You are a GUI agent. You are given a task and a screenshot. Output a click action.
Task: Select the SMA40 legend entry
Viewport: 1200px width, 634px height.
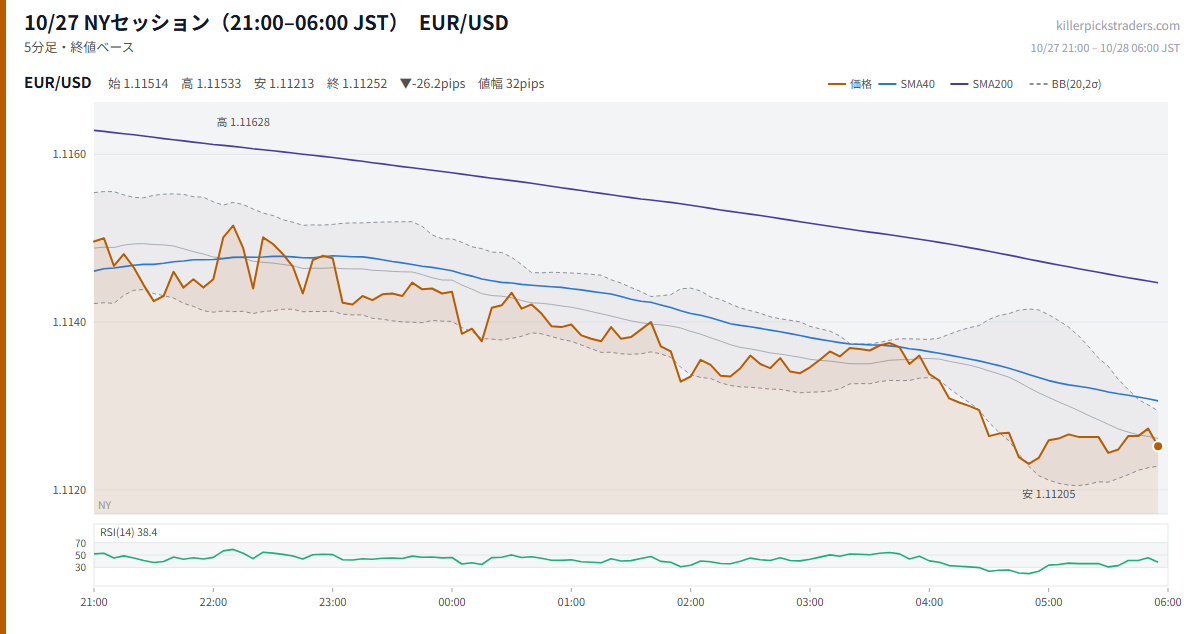click(907, 84)
